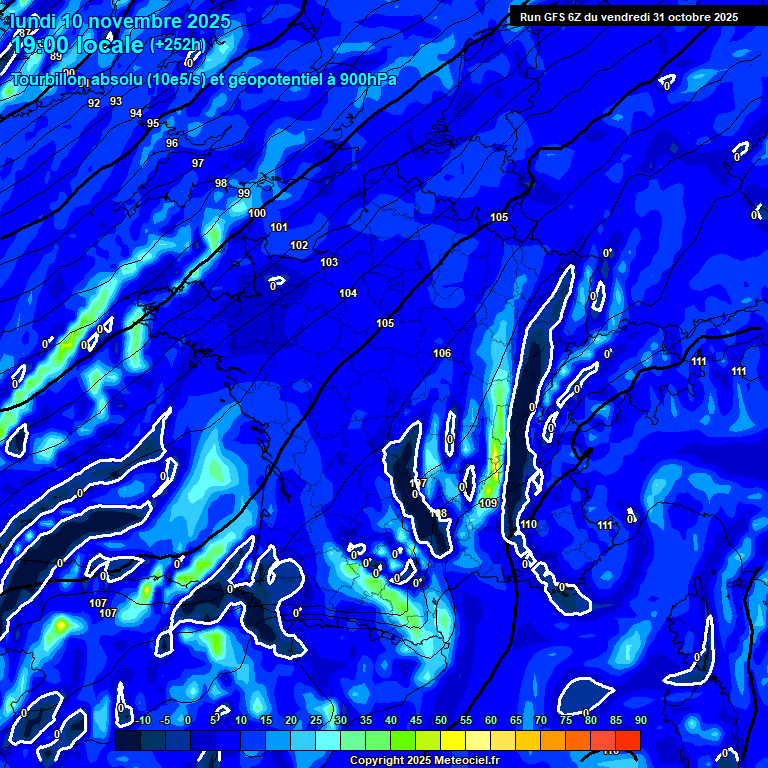Click the date title lundi 10 novembre 2025
This screenshot has width=768, height=768.
pos(120,21)
